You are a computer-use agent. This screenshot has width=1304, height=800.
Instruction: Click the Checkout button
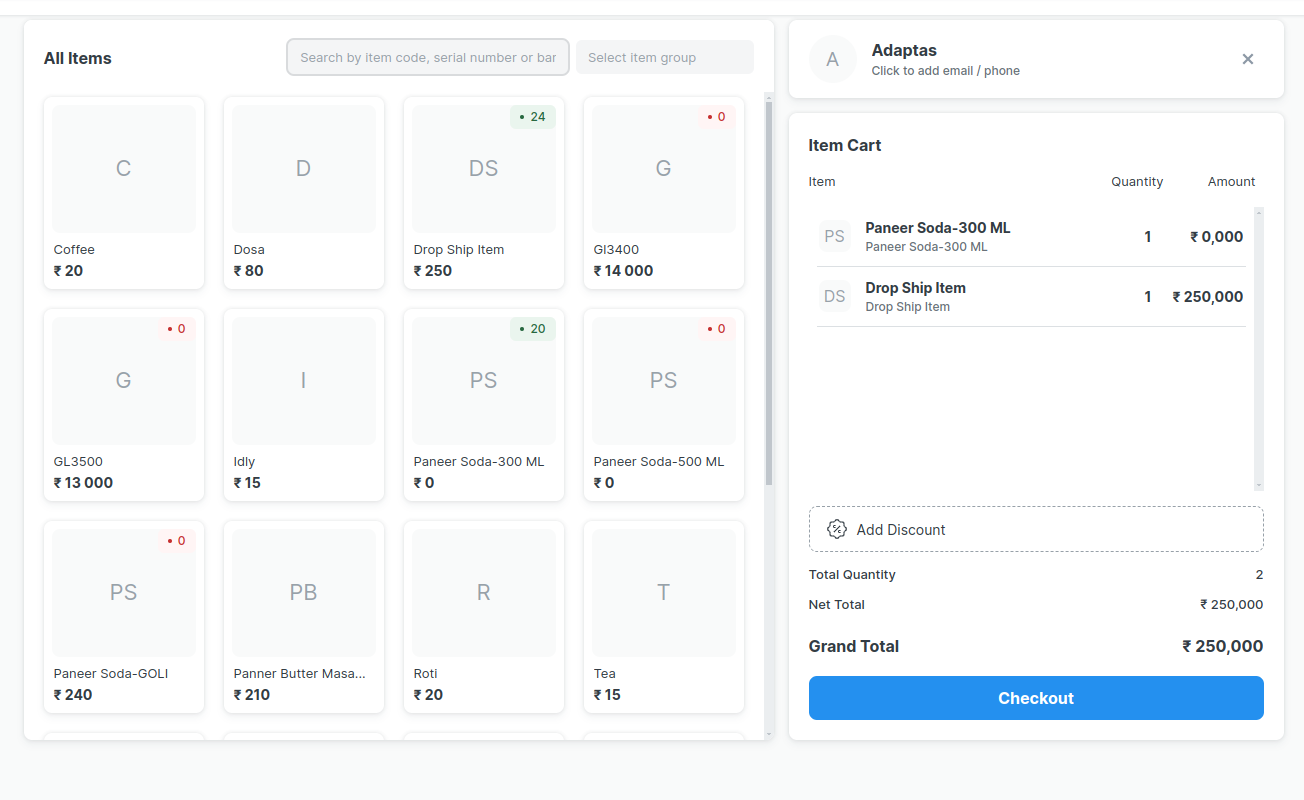coord(1036,698)
